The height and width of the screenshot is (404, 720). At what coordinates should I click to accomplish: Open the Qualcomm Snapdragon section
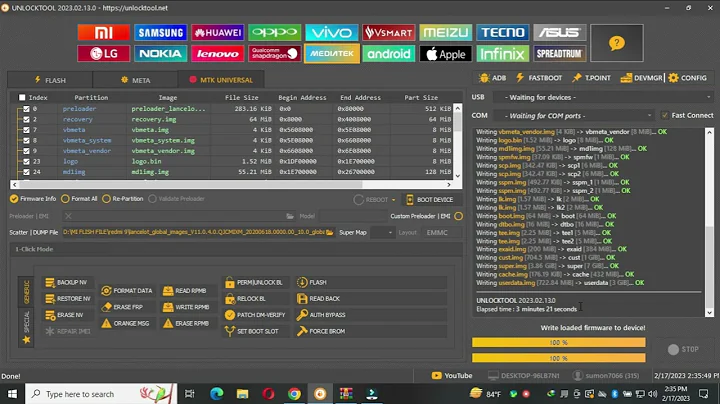coord(275,54)
